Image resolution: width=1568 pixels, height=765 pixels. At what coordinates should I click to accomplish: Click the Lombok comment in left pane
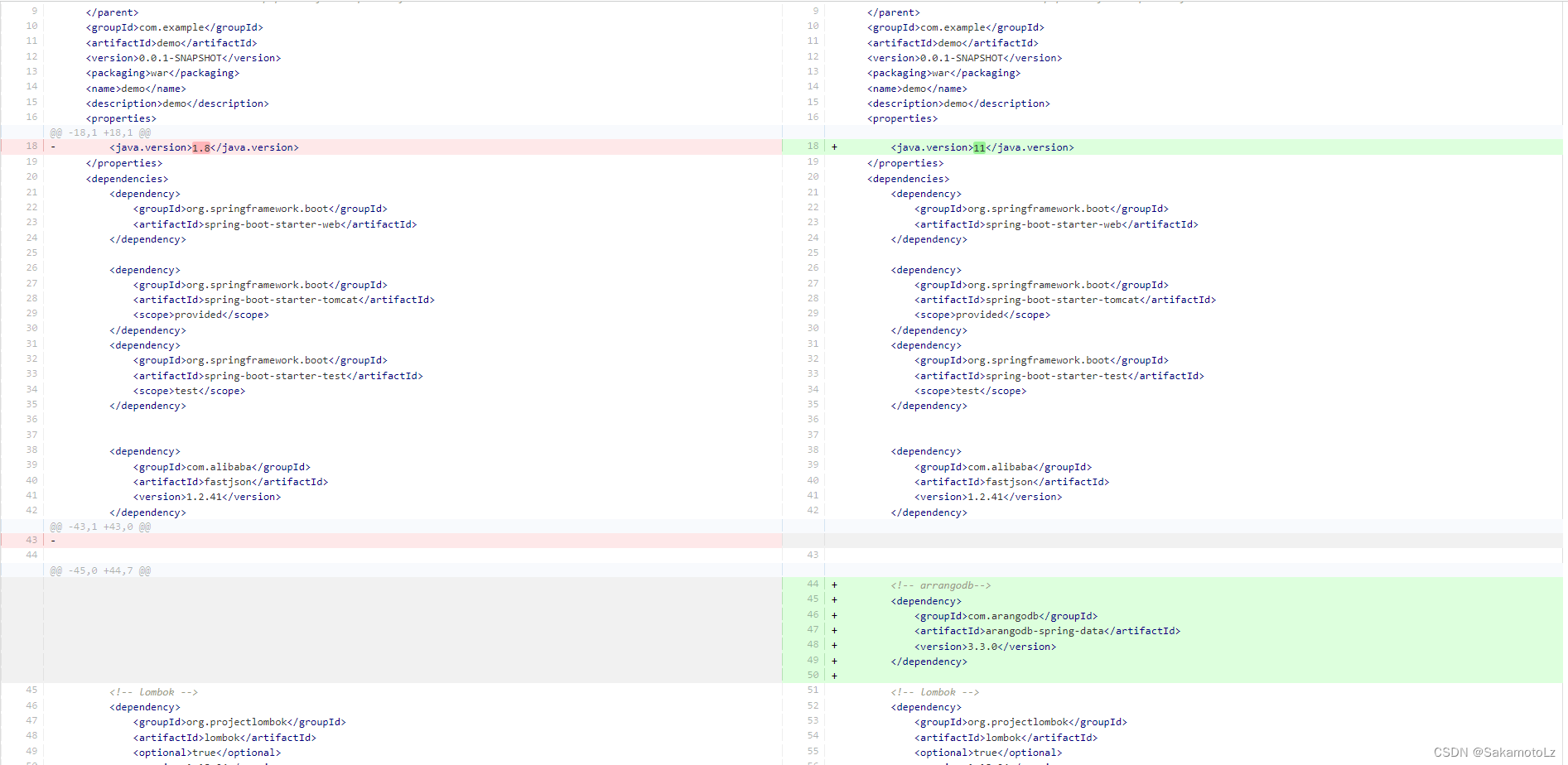(154, 691)
